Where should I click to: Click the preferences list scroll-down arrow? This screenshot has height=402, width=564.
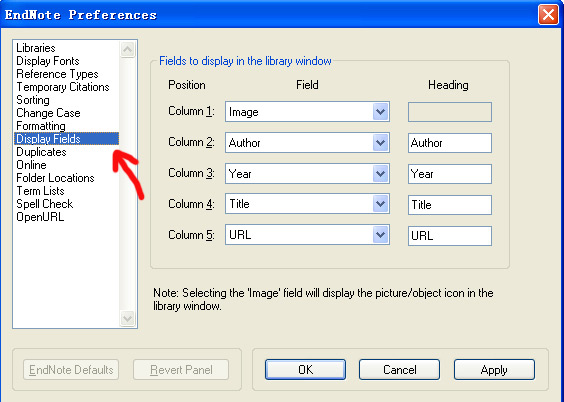(128, 318)
